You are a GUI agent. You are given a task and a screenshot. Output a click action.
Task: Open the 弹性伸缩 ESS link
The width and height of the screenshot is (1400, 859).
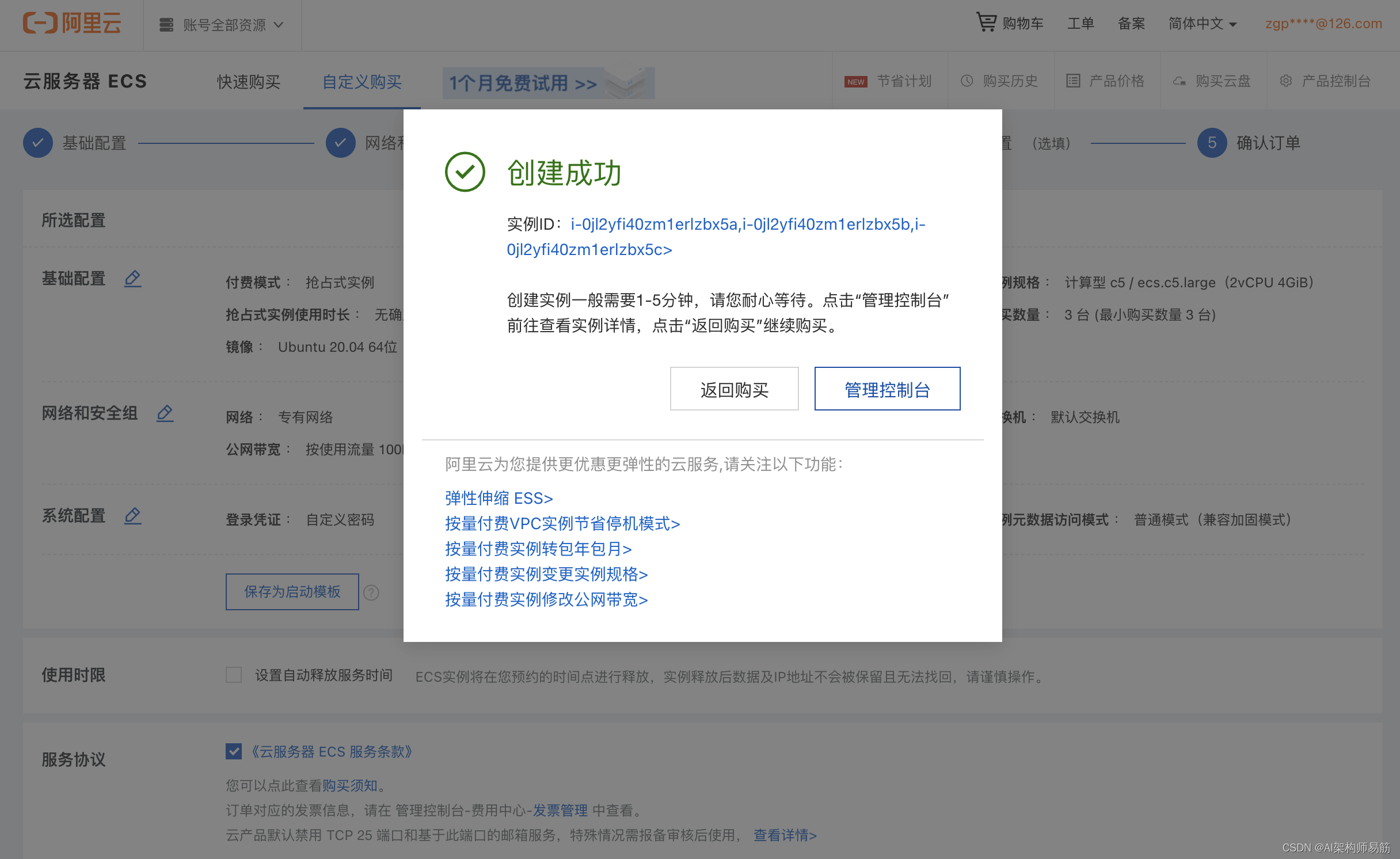point(499,498)
